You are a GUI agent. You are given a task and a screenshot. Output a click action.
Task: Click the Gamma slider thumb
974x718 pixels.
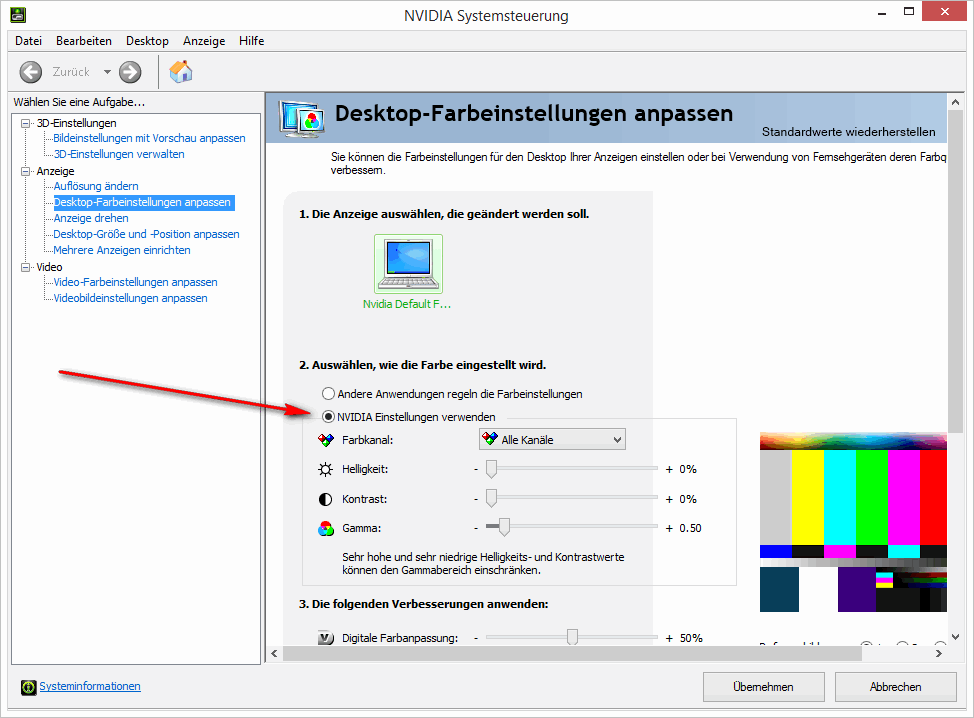(x=504, y=527)
